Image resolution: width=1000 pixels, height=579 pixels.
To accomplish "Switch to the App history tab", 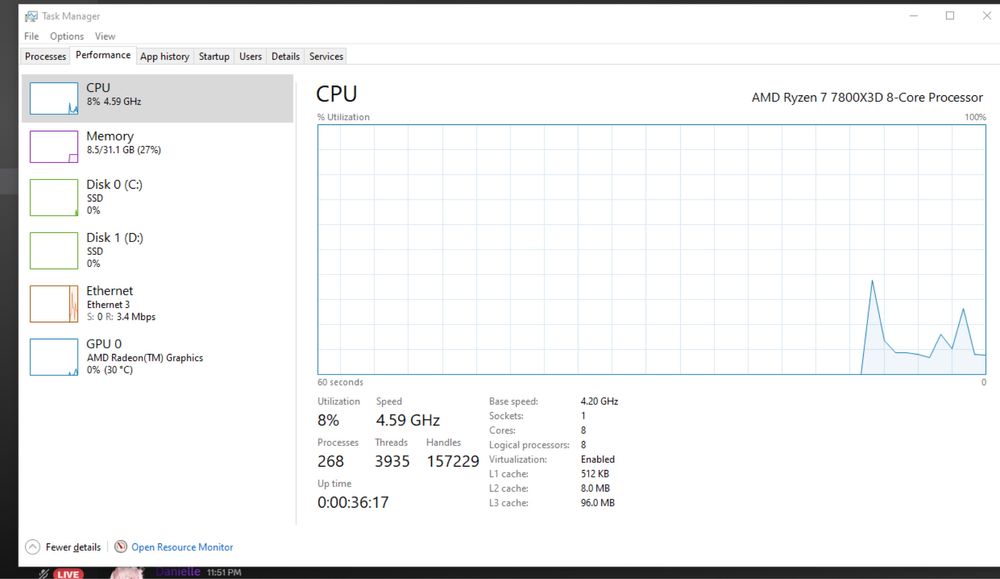I will coord(164,57).
